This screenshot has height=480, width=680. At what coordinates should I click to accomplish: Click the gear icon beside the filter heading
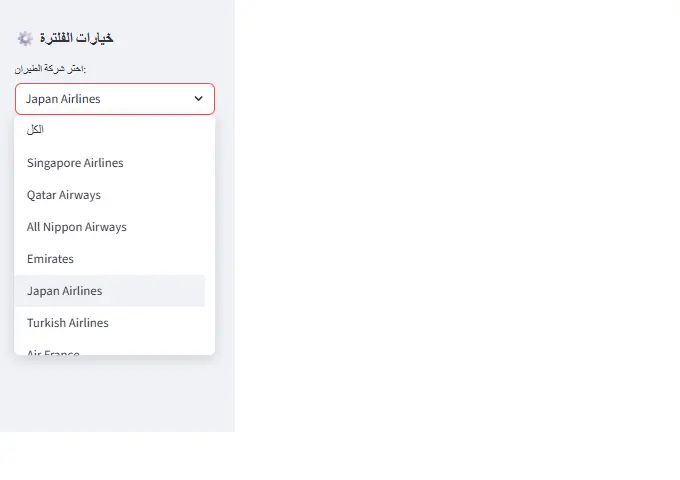25,38
